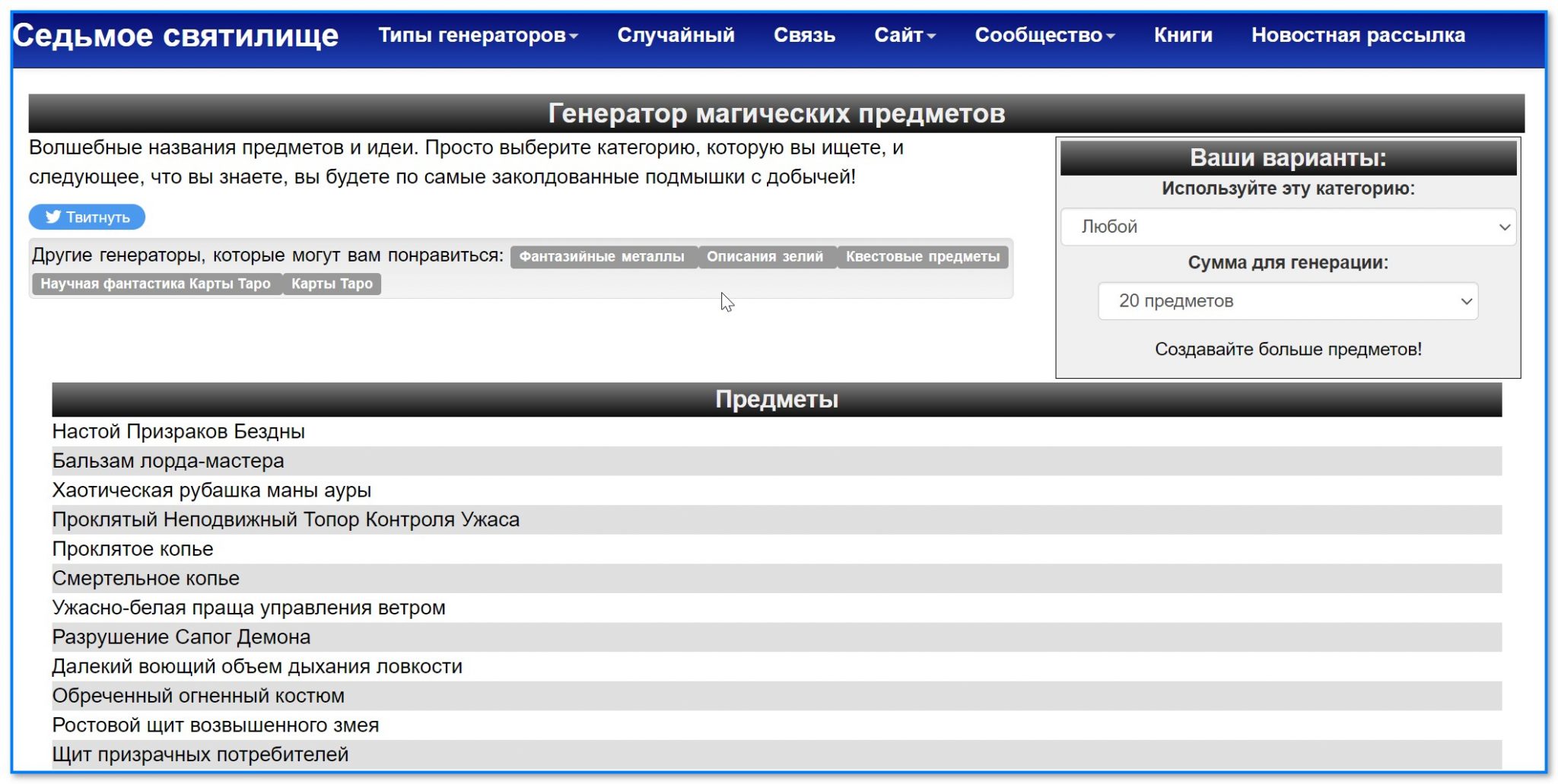
Task: Expand the Сайт menu
Action: point(905,35)
